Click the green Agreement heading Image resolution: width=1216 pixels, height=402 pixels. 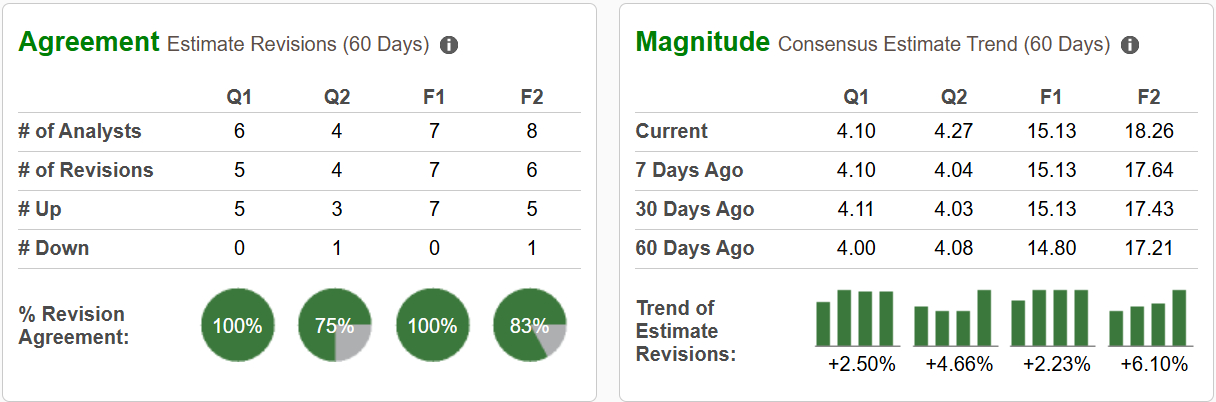(89, 42)
